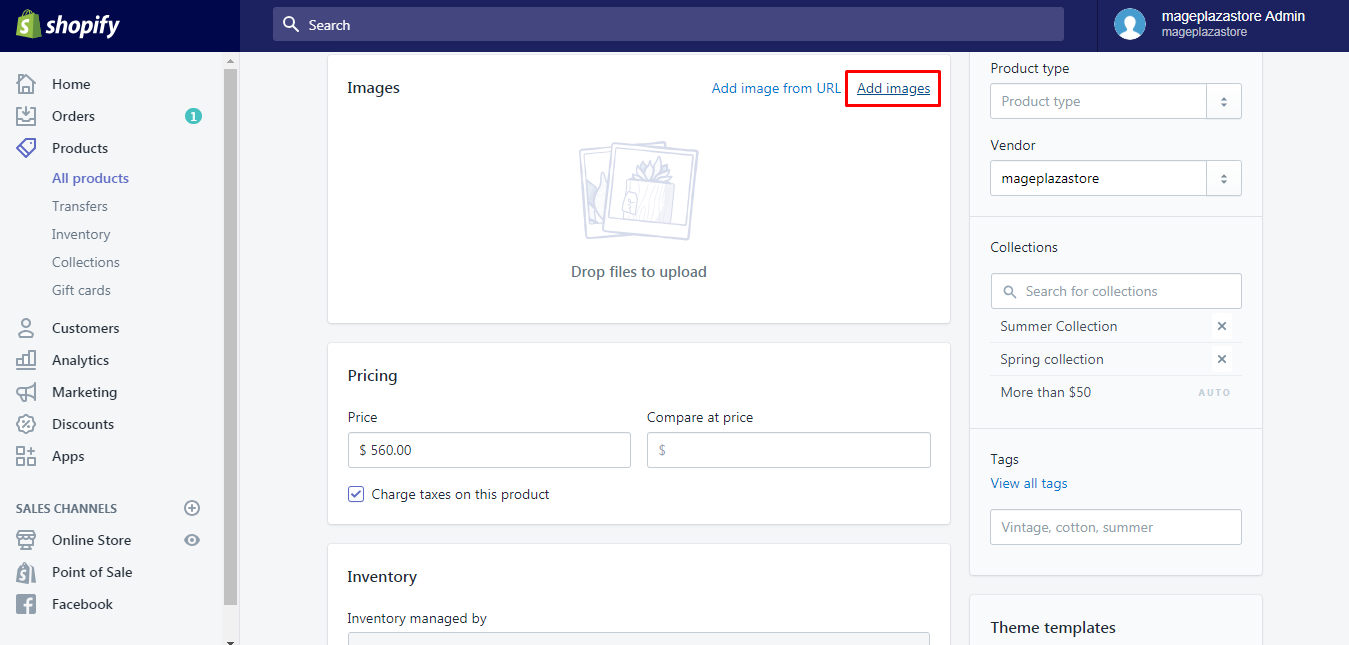Select All products submenu item
Screen dimensions: 1349x645
(x=90, y=178)
